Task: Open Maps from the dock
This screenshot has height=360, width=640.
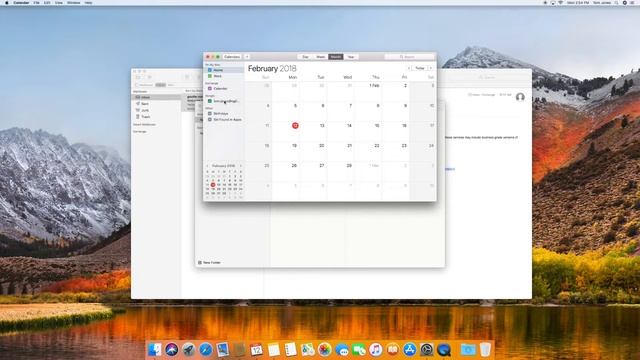Action: click(x=308, y=349)
